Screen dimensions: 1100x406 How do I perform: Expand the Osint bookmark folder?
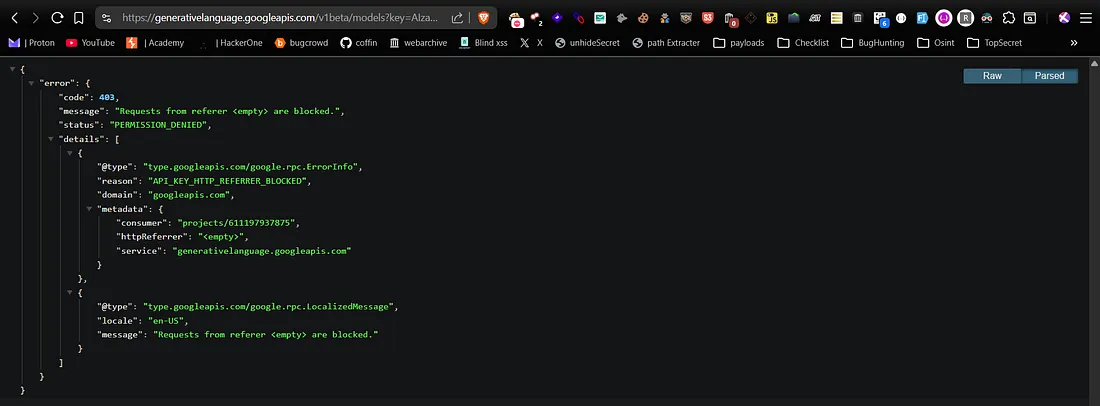935,43
